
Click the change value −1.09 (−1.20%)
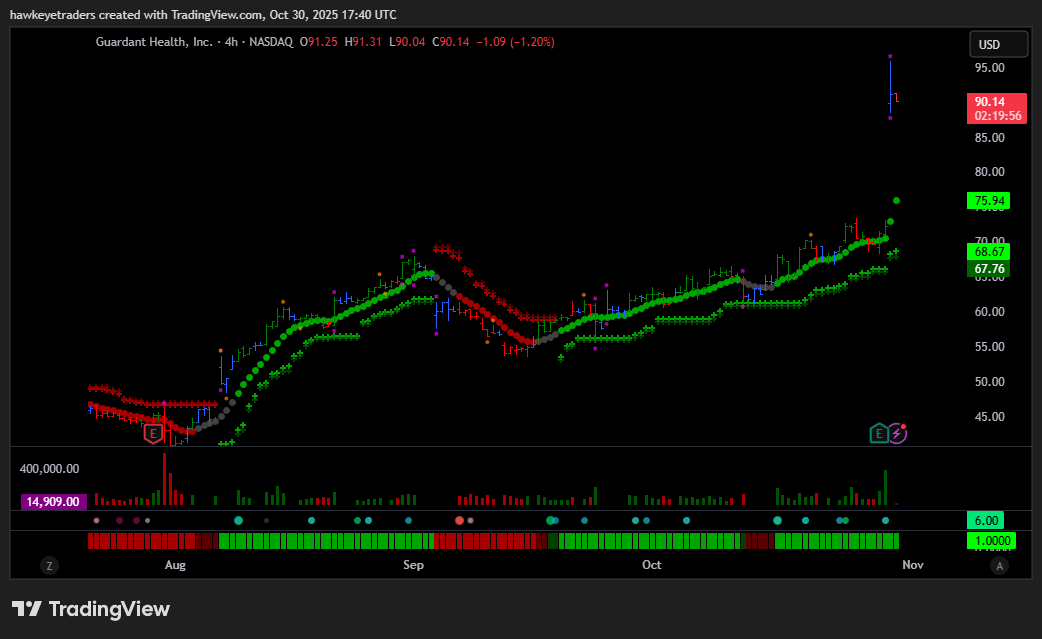click(516, 42)
